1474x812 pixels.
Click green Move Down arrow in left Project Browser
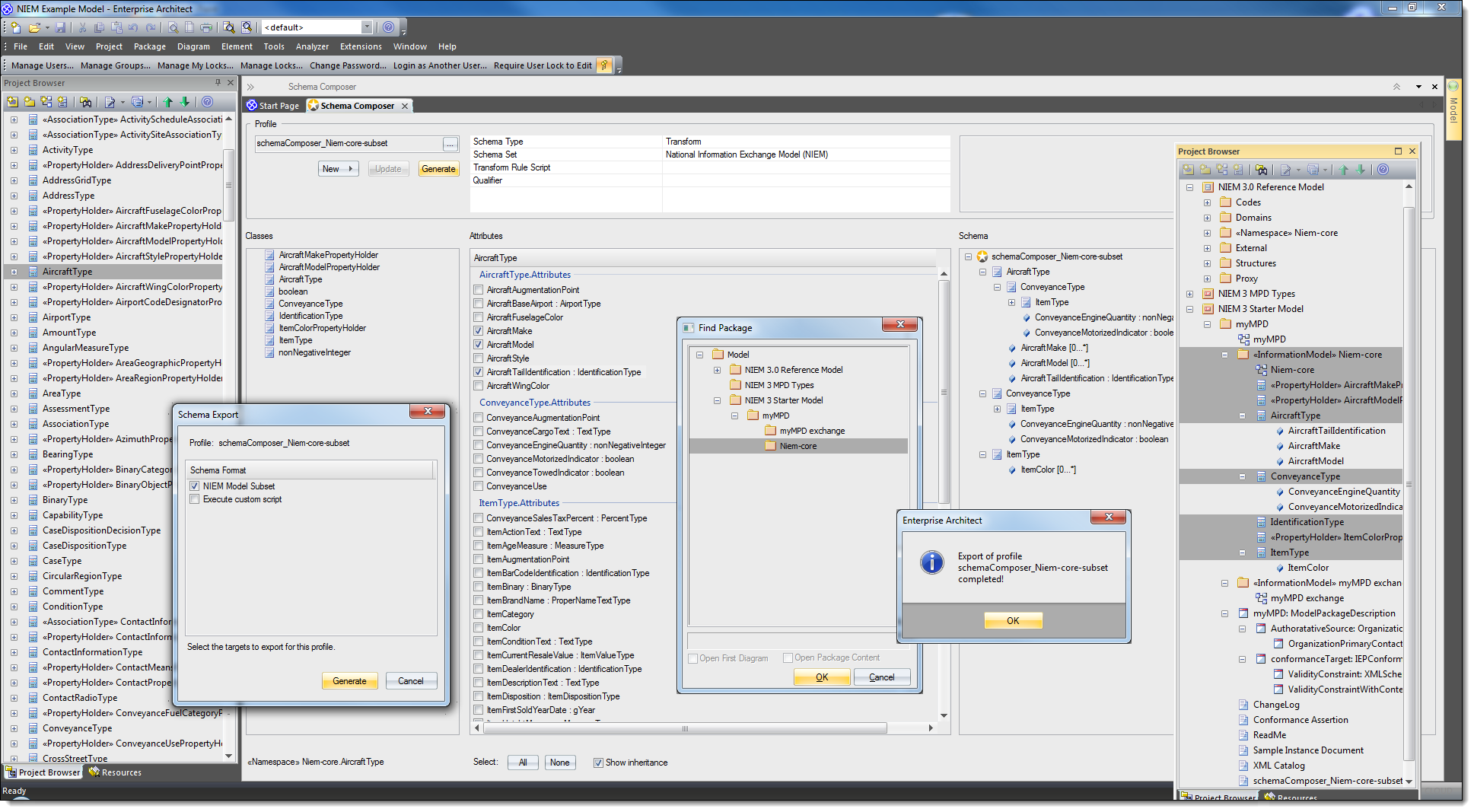point(184,102)
